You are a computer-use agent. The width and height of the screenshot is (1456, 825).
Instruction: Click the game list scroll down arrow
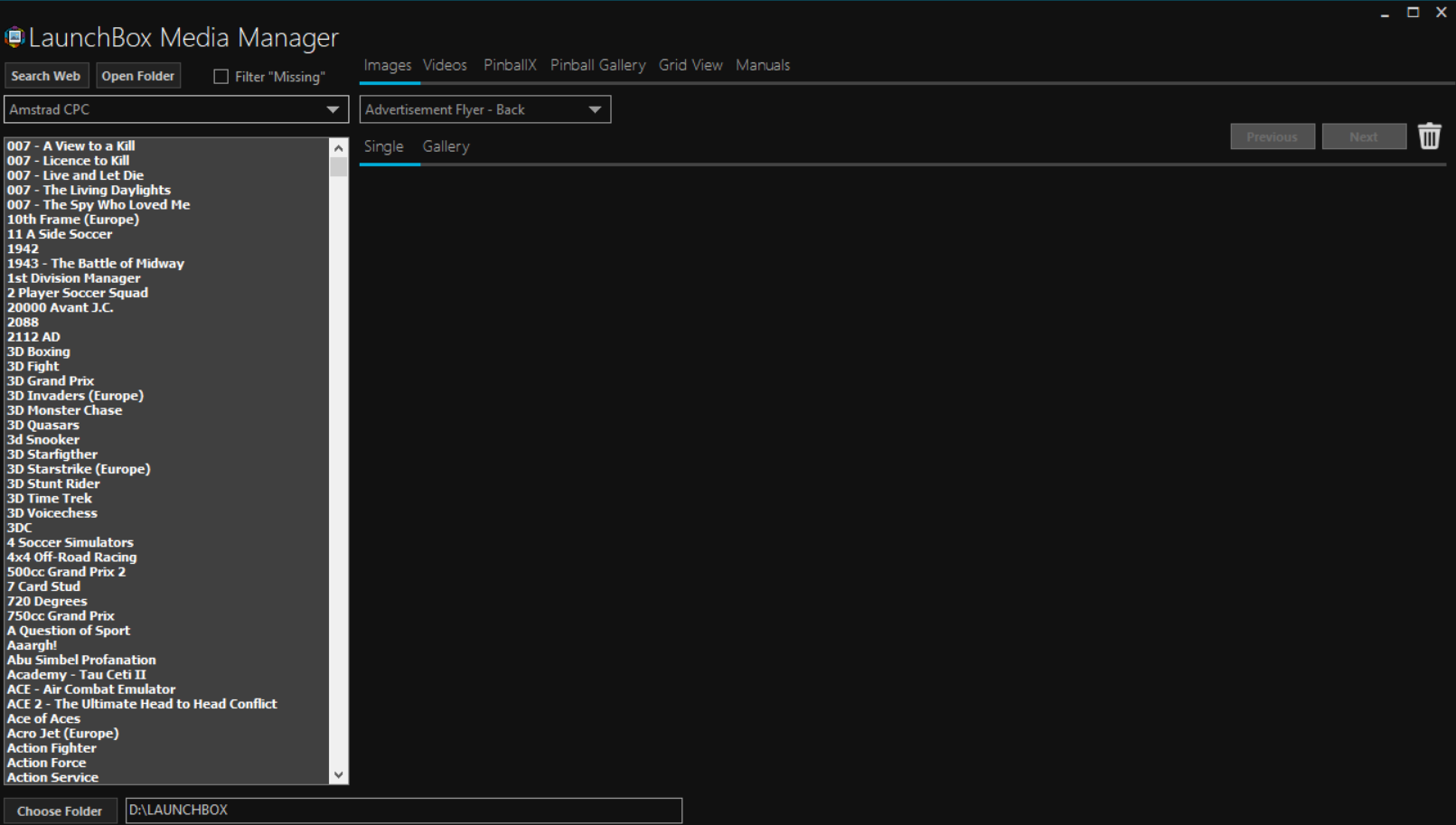tap(339, 774)
